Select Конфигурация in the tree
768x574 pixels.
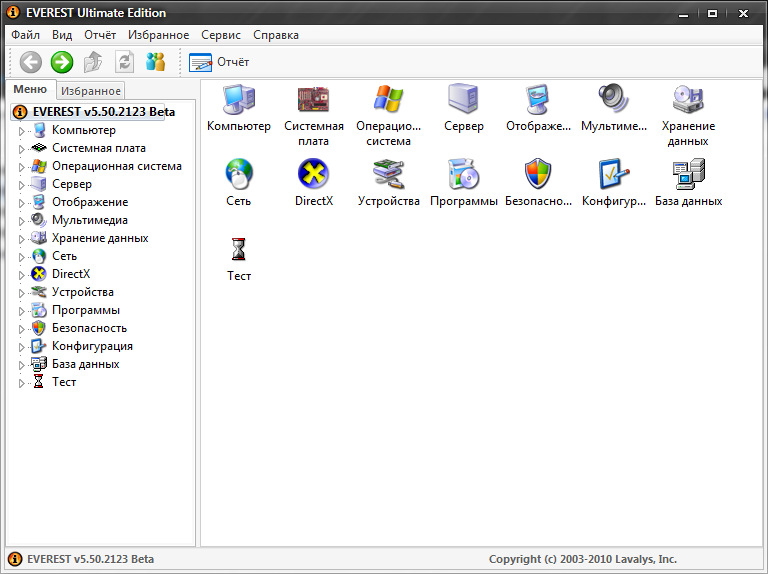[92, 346]
